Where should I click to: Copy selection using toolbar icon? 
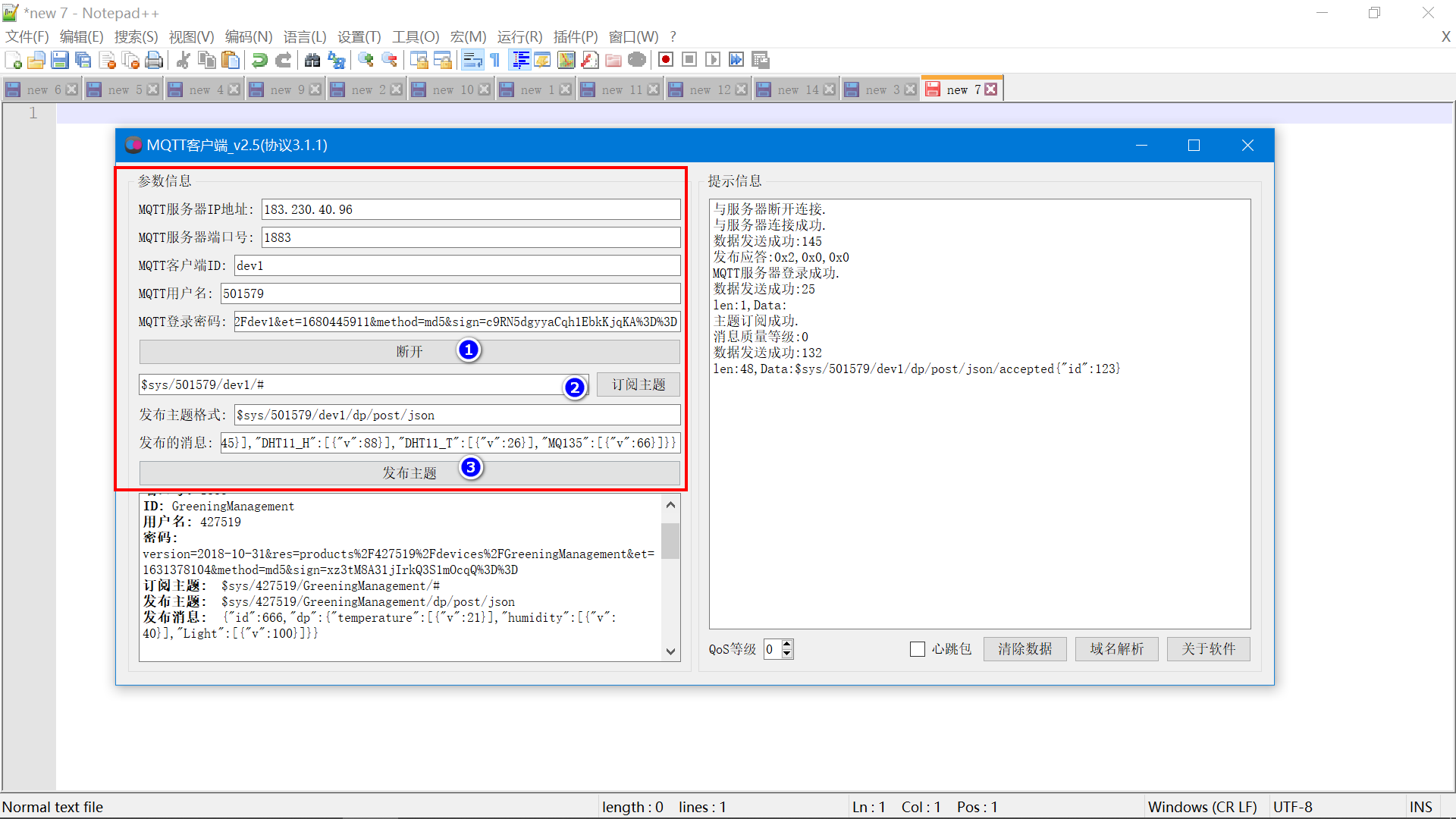coord(206,60)
